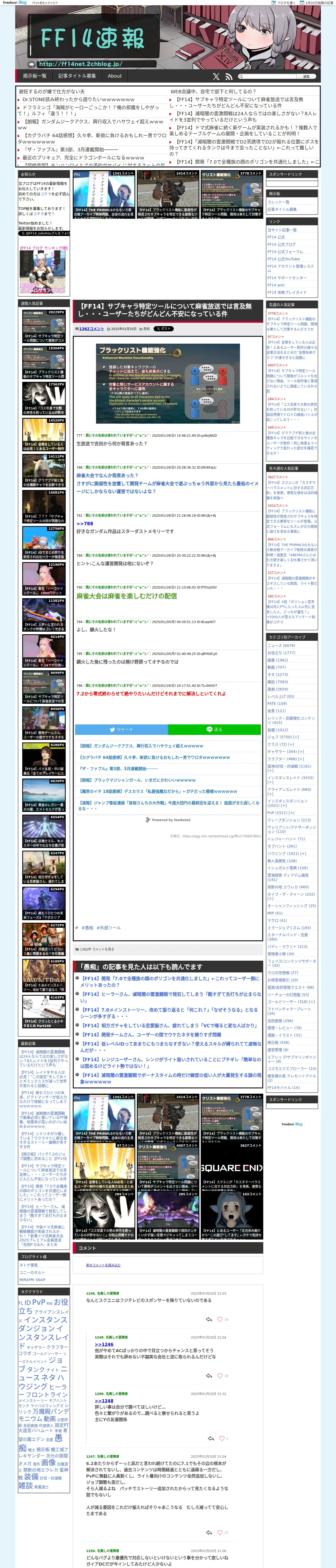
Task: Open the About navigation tab
Action: [115, 76]
